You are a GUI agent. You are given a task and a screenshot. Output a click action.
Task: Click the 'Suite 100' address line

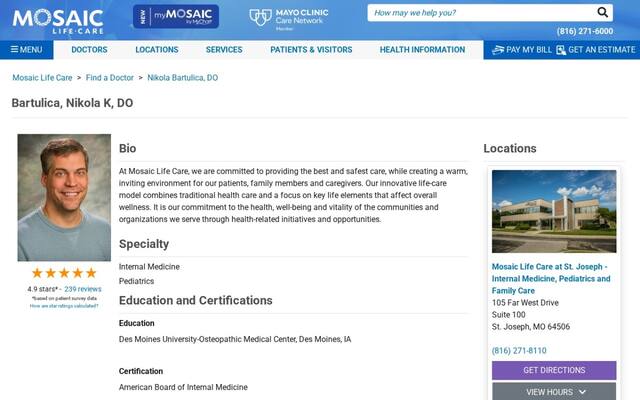[508, 315]
